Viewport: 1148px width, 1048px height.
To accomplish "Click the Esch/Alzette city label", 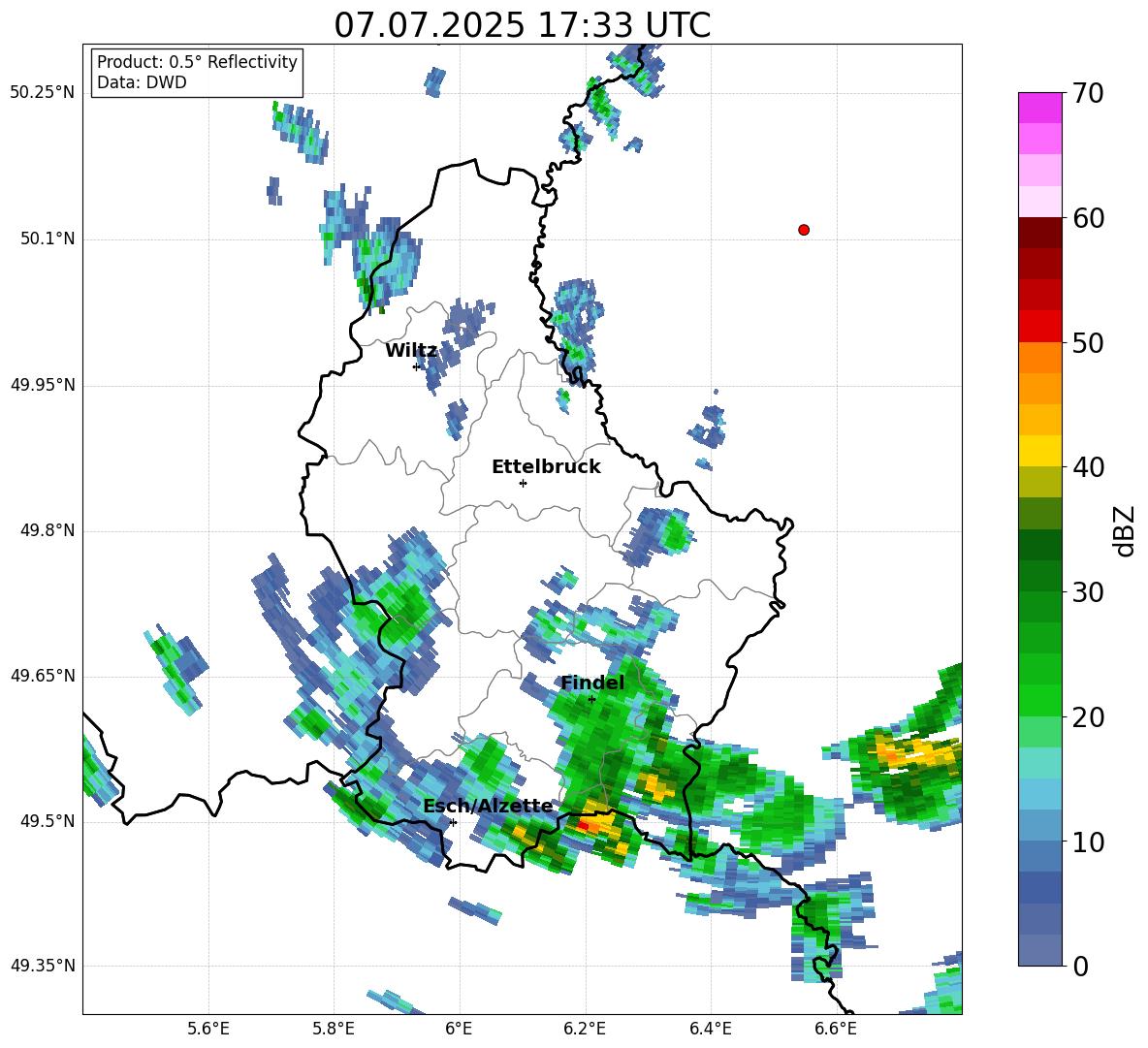I will (x=488, y=806).
